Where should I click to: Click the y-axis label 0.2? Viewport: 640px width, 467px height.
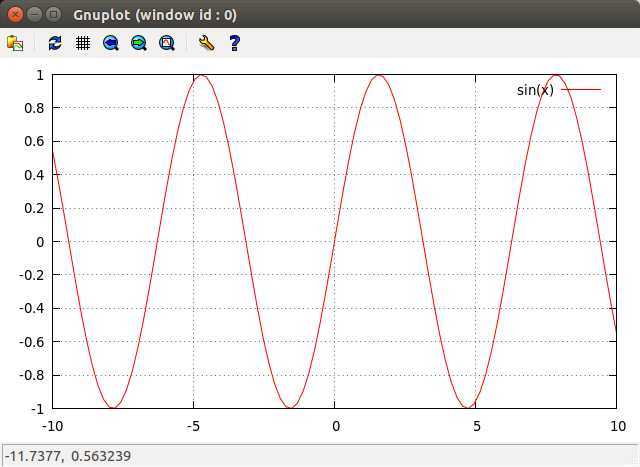coord(34,208)
